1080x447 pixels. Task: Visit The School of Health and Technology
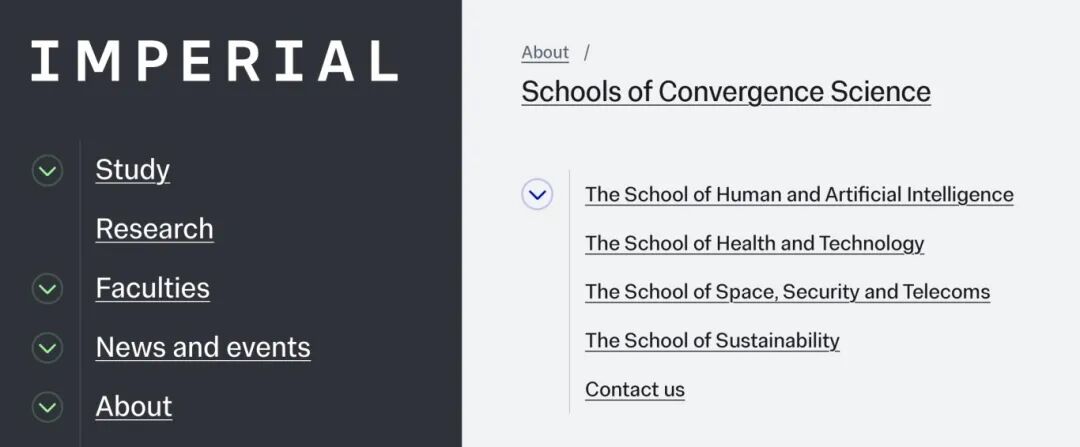click(x=754, y=243)
